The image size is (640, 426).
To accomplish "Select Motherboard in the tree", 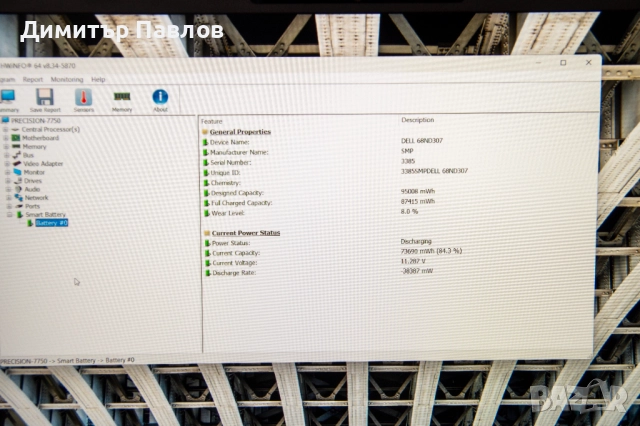I will pos(40,138).
